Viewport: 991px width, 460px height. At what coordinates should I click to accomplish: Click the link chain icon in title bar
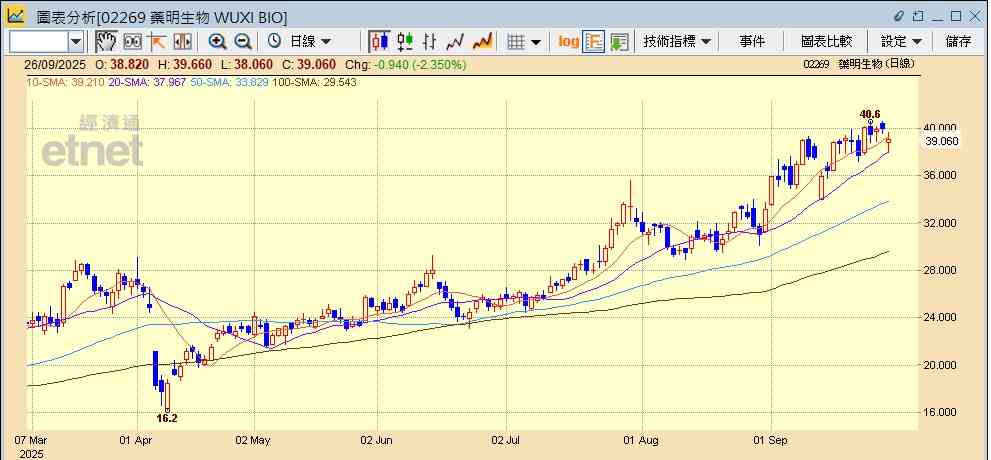pos(899,16)
